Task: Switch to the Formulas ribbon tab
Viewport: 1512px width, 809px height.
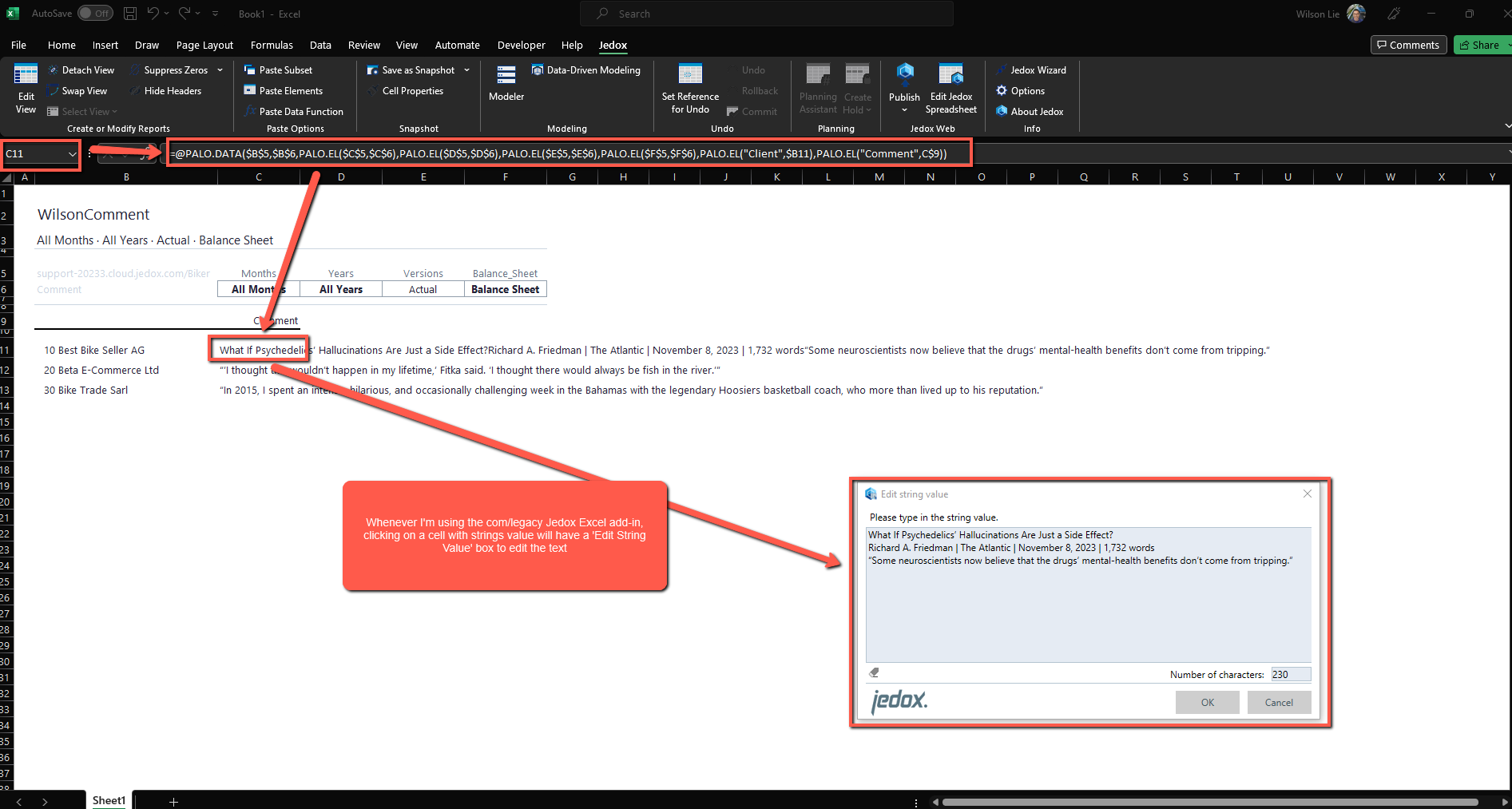Action: coord(272,46)
